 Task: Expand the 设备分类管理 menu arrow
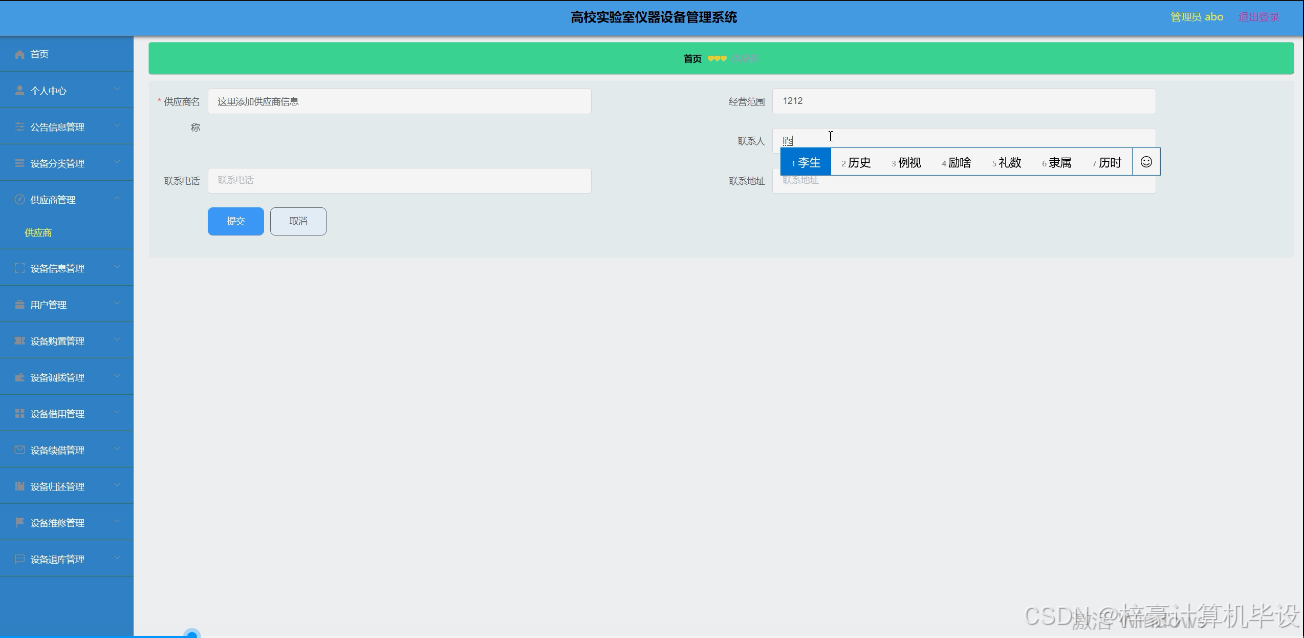click(x=117, y=162)
